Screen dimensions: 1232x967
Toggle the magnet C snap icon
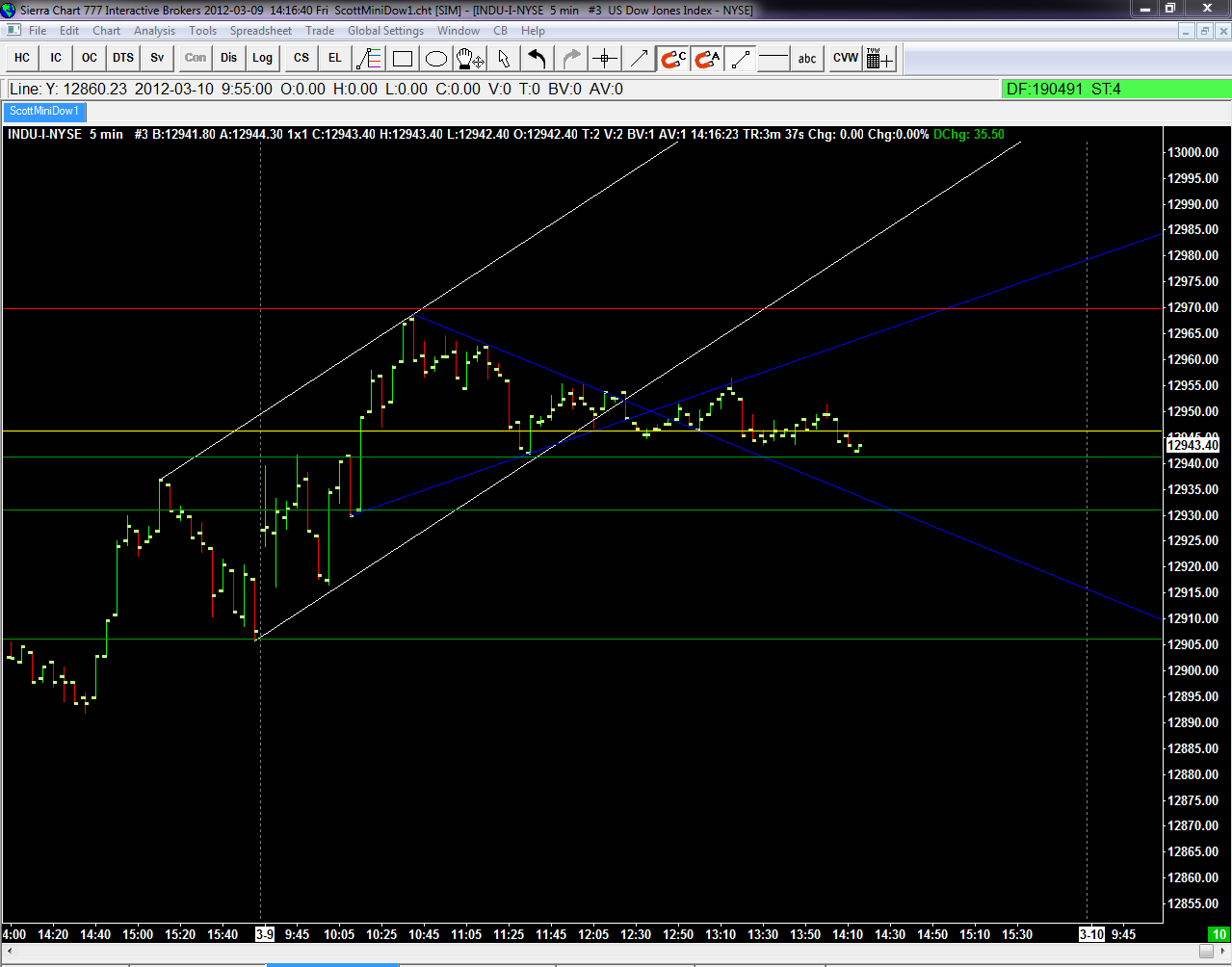pyautogui.click(x=672, y=58)
